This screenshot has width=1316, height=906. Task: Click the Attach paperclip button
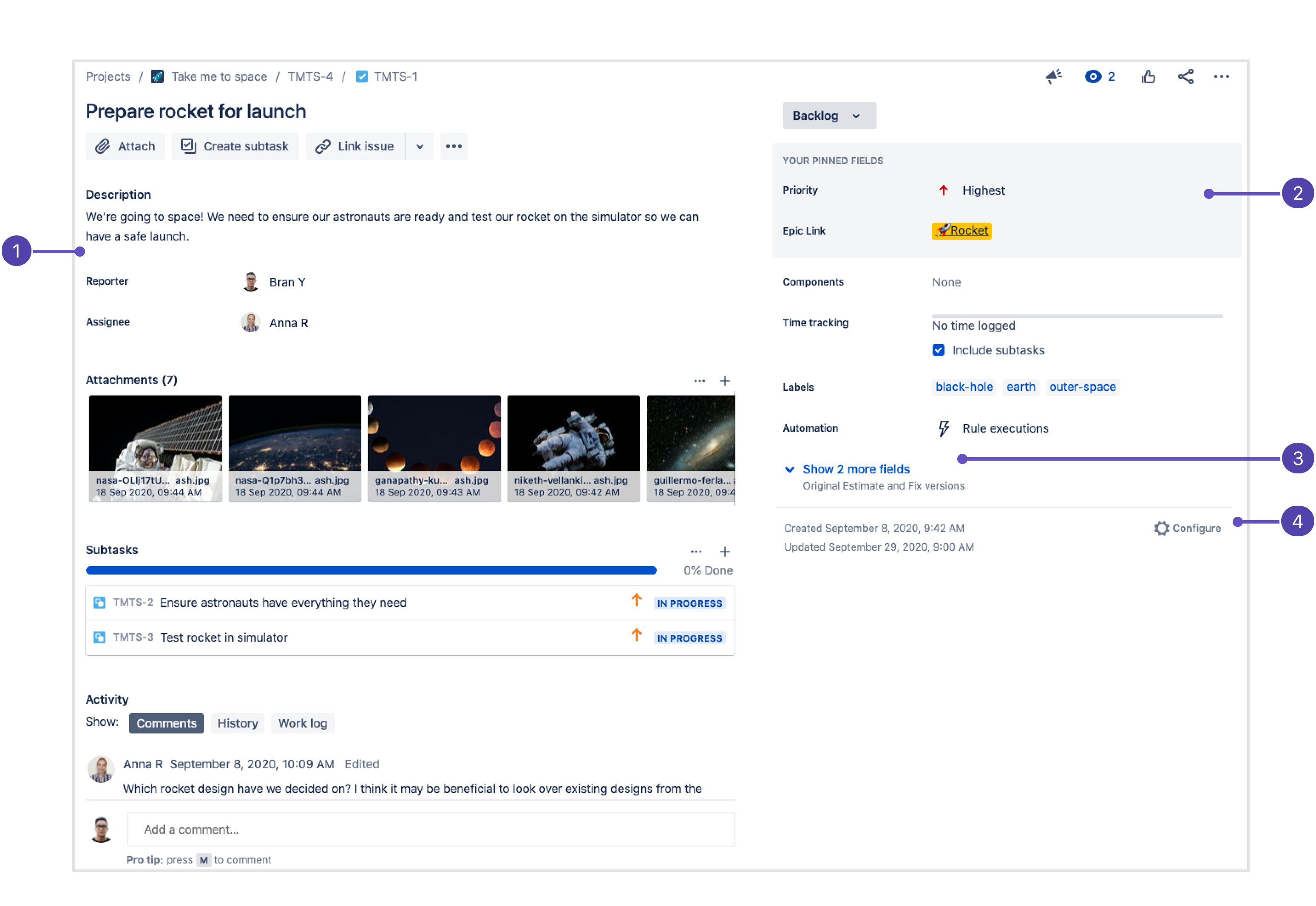(125, 147)
